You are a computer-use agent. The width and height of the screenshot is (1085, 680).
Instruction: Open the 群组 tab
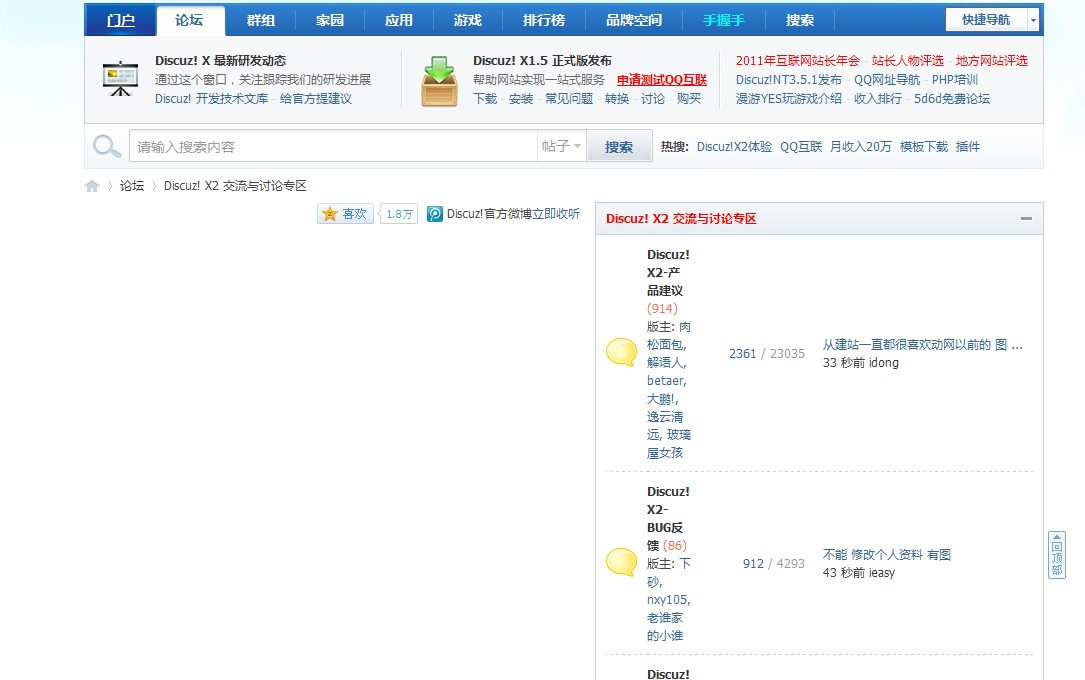point(260,20)
